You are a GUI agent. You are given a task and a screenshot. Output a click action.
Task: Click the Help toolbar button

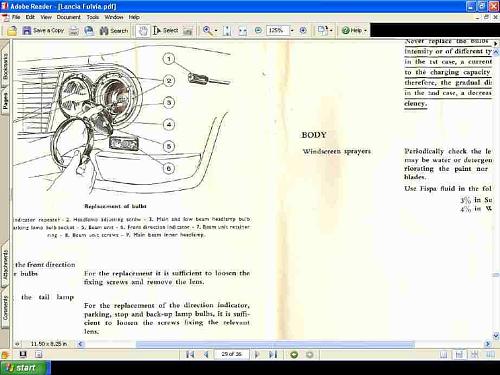352,30
